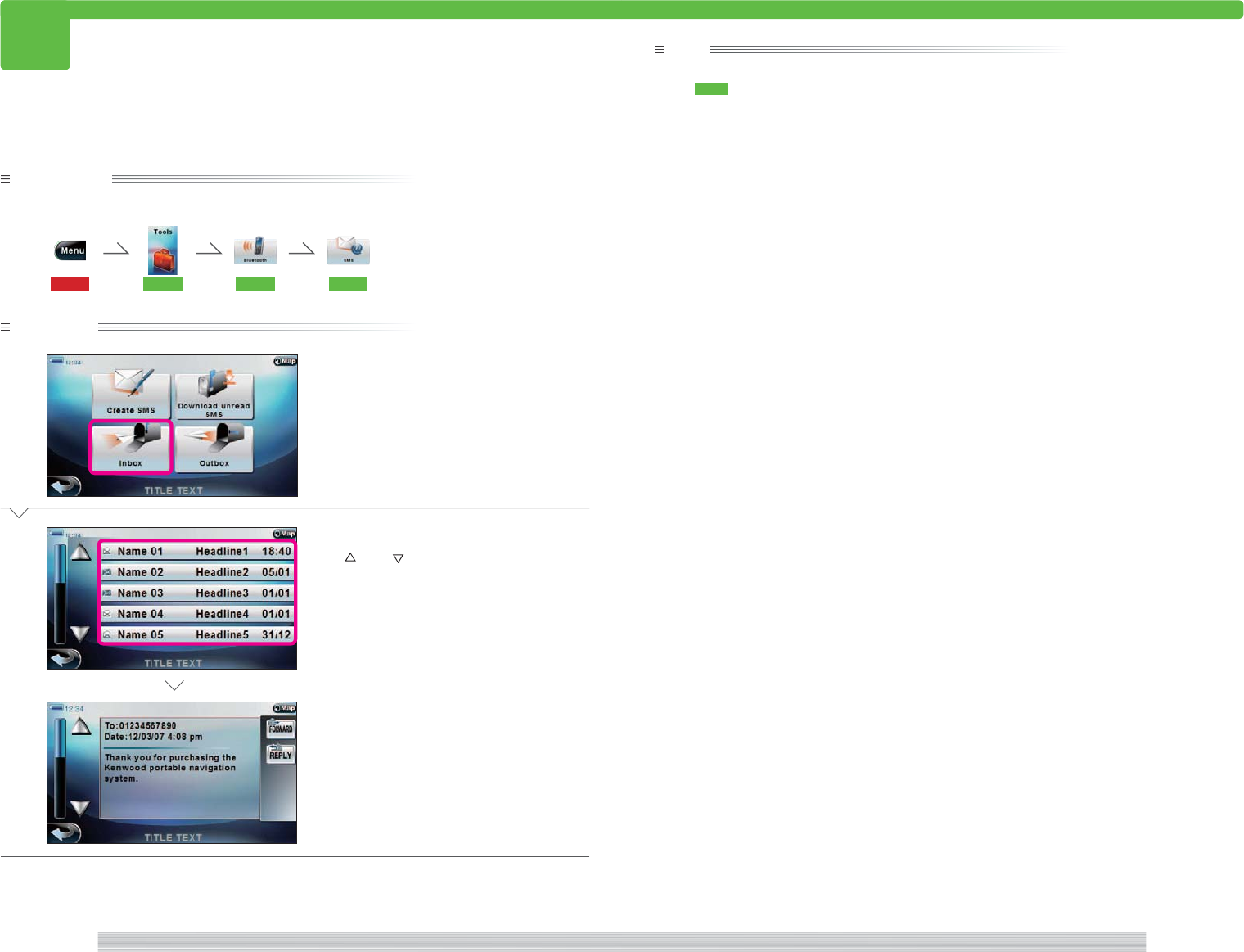Select the Bluetooth phone icon

point(255,250)
